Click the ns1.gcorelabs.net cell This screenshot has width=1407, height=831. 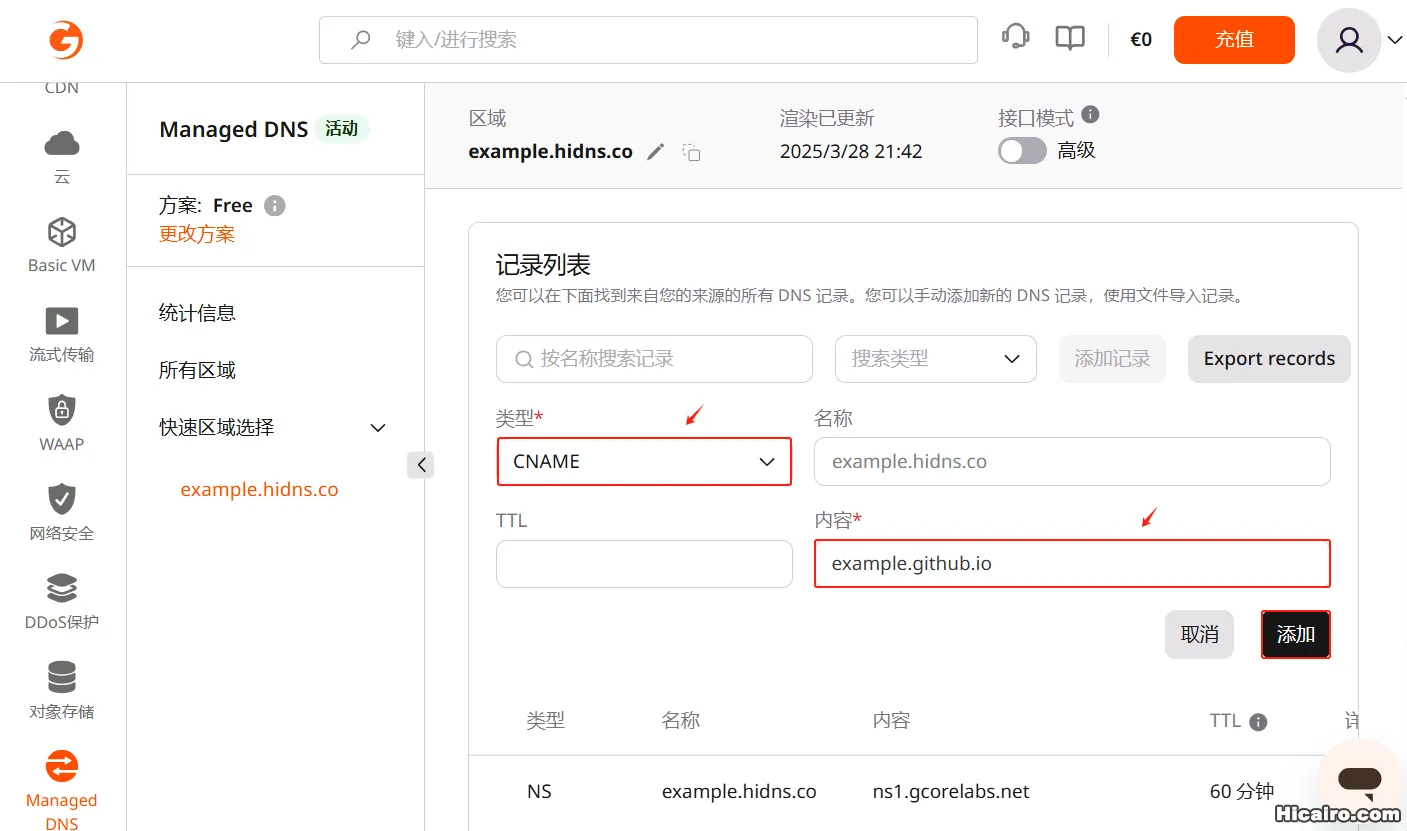pos(951,792)
